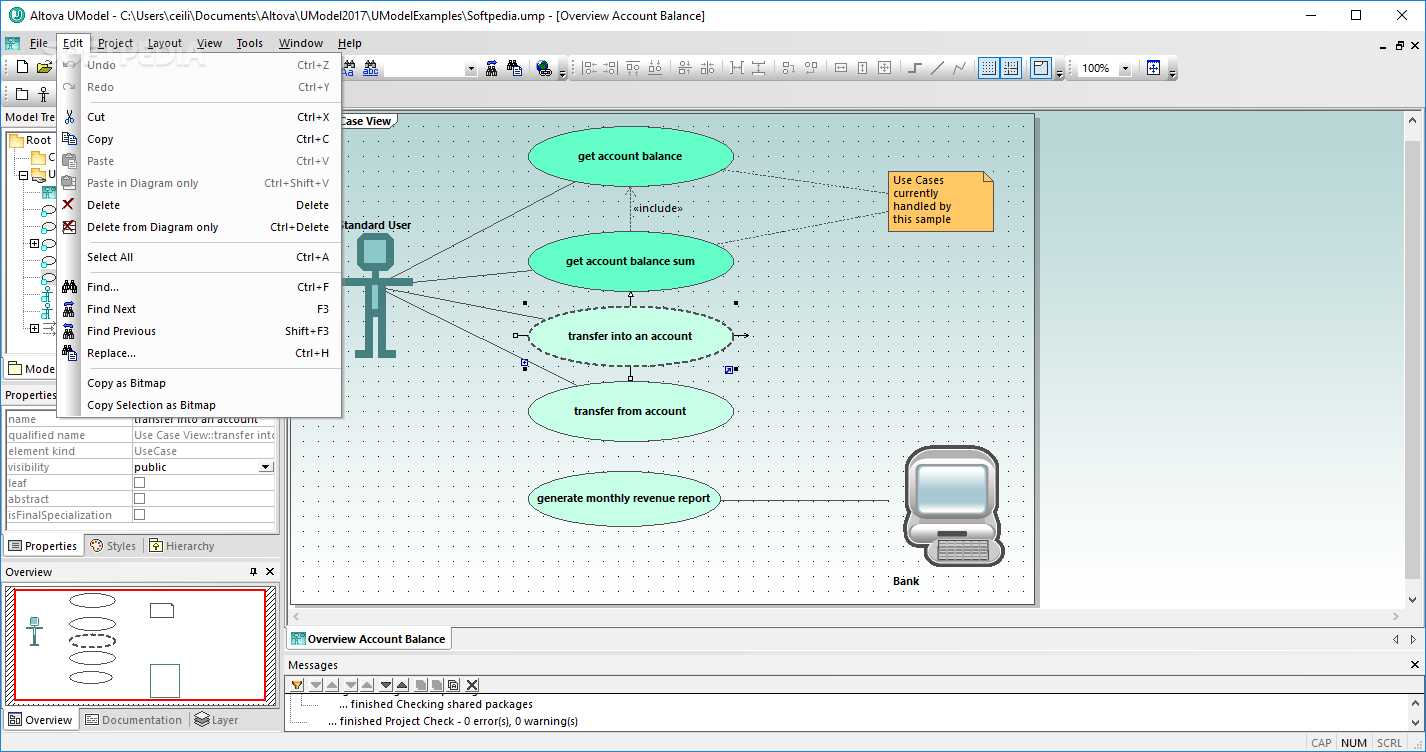Choose Copy Selection as Bitmap

coord(199,405)
